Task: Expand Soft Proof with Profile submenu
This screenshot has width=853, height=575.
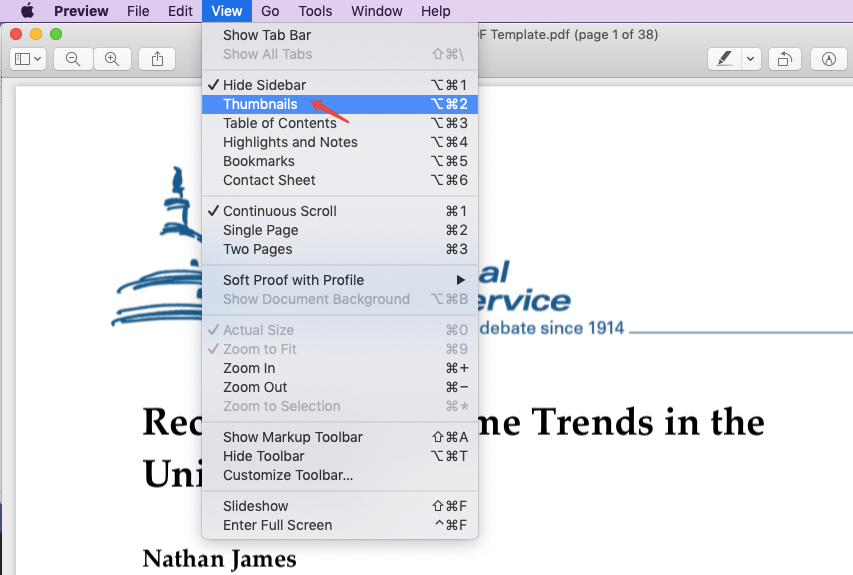Action: tap(339, 280)
